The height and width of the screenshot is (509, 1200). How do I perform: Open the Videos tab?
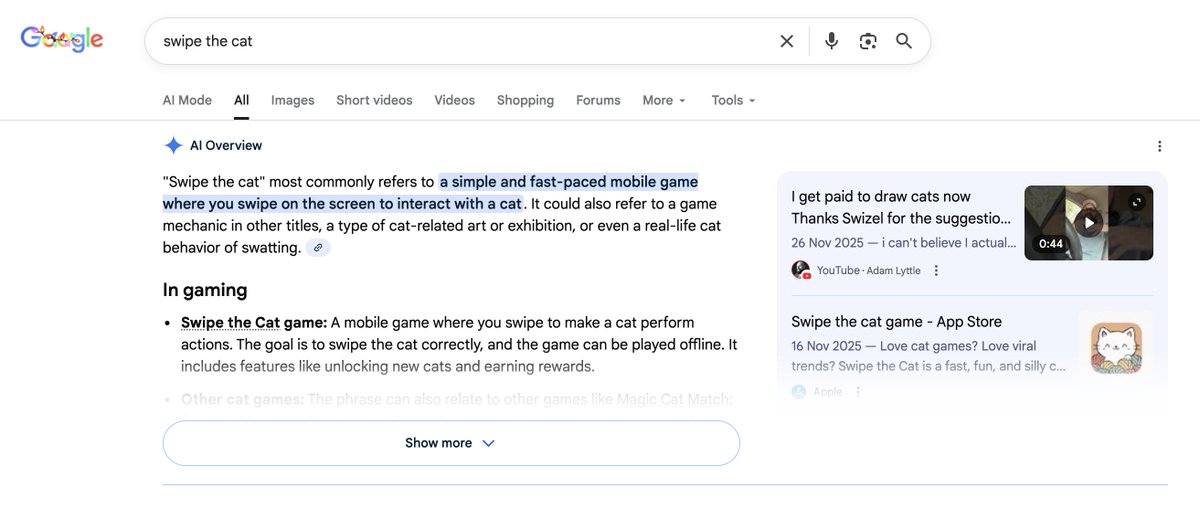(x=455, y=100)
